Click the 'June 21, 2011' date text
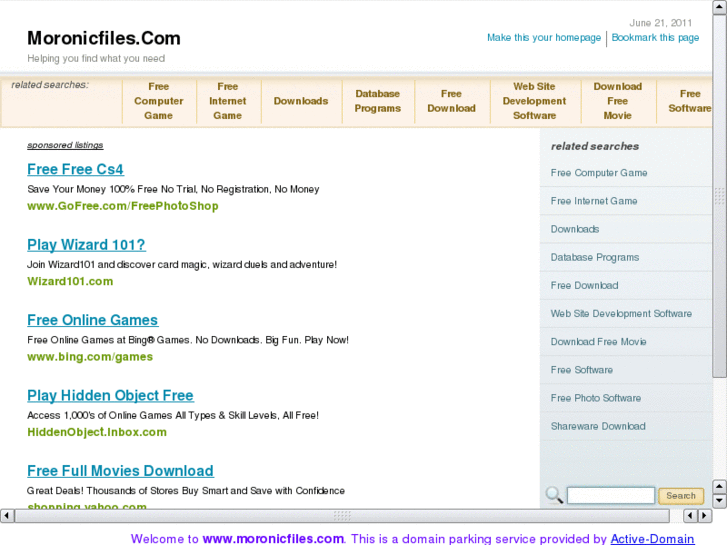The image size is (727, 545). pos(660,23)
